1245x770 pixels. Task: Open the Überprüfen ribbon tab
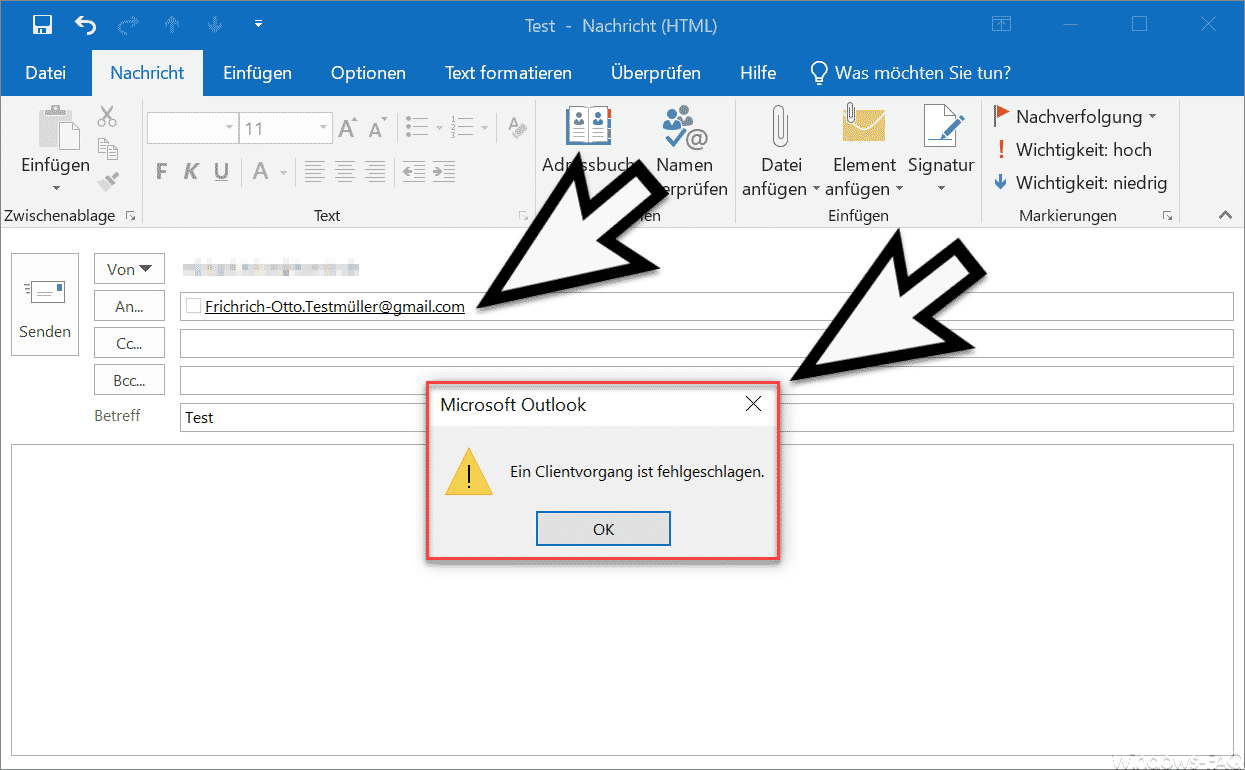(x=656, y=73)
